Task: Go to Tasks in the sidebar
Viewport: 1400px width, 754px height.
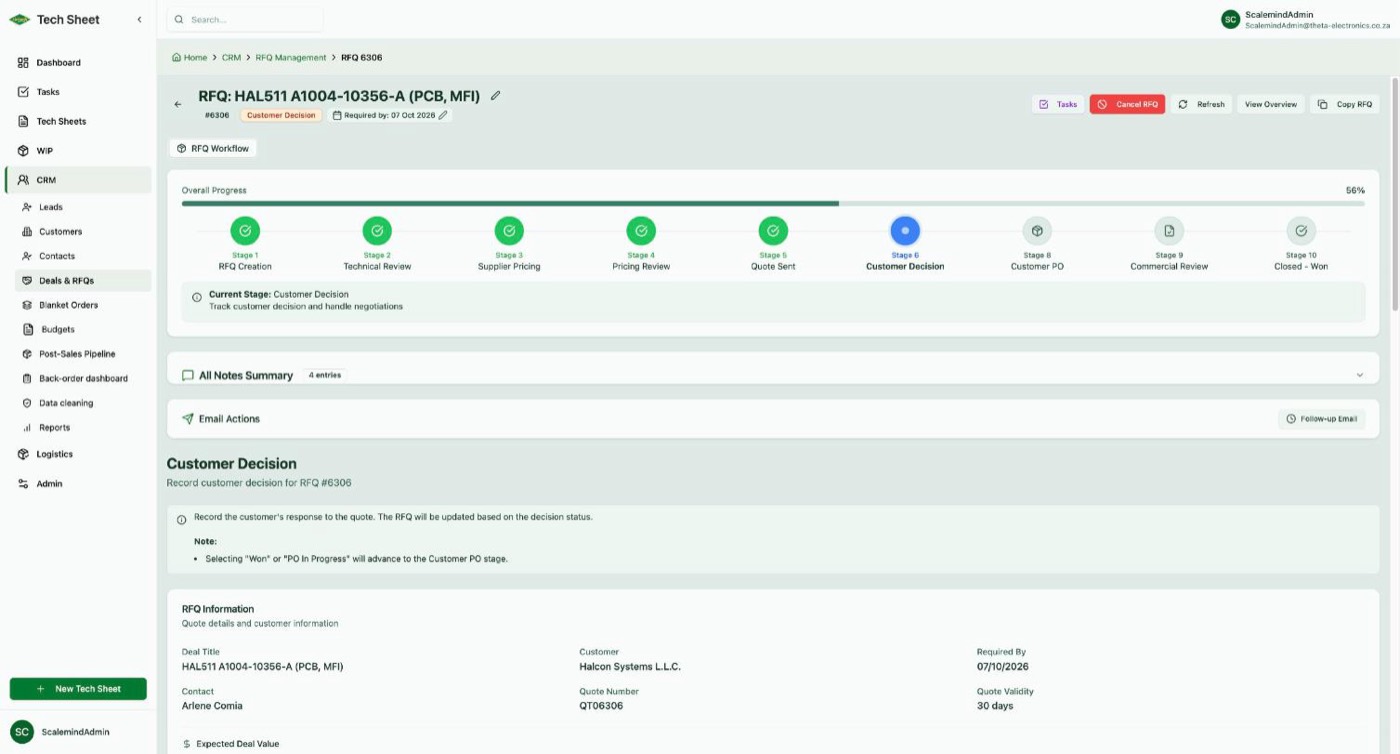Action: point(78,92)
